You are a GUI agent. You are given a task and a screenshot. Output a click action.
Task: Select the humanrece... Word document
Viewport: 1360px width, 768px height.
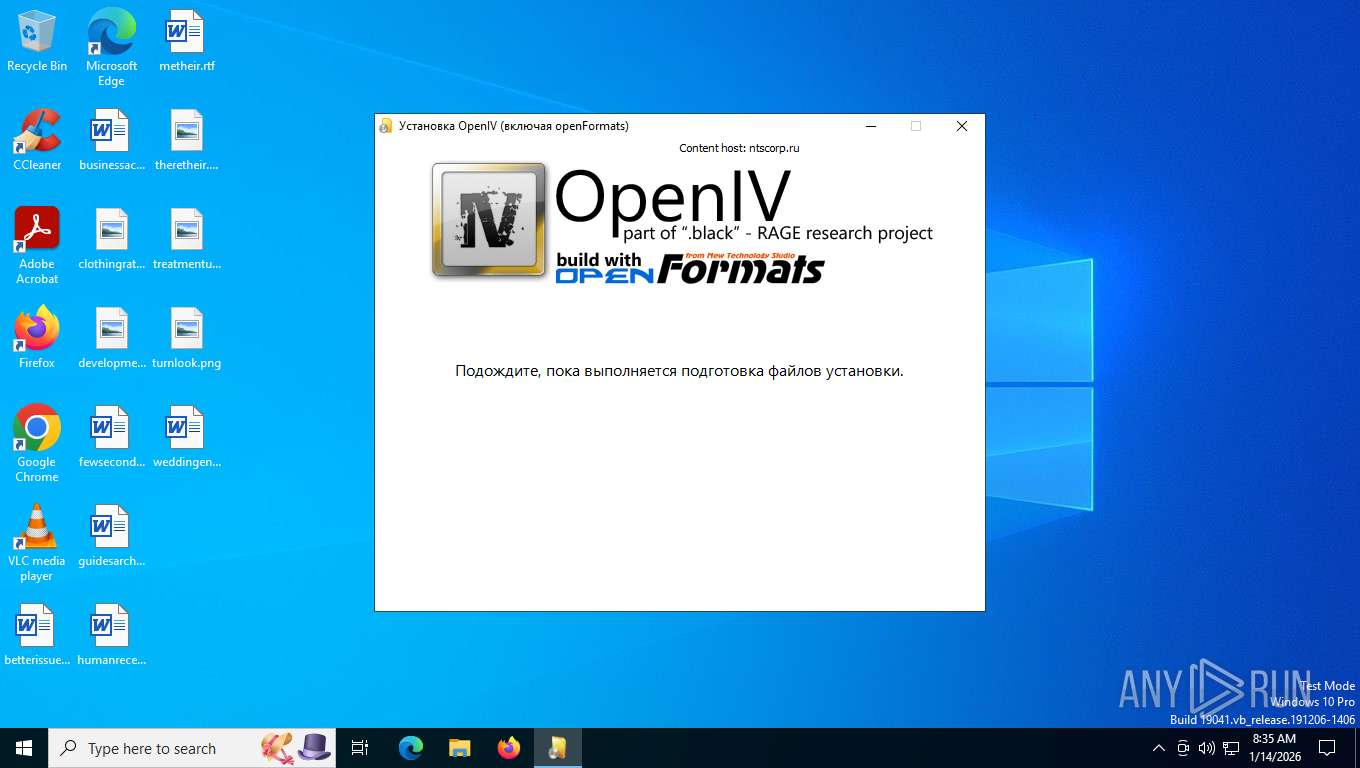pyautogui.click(x=111, y=636)
